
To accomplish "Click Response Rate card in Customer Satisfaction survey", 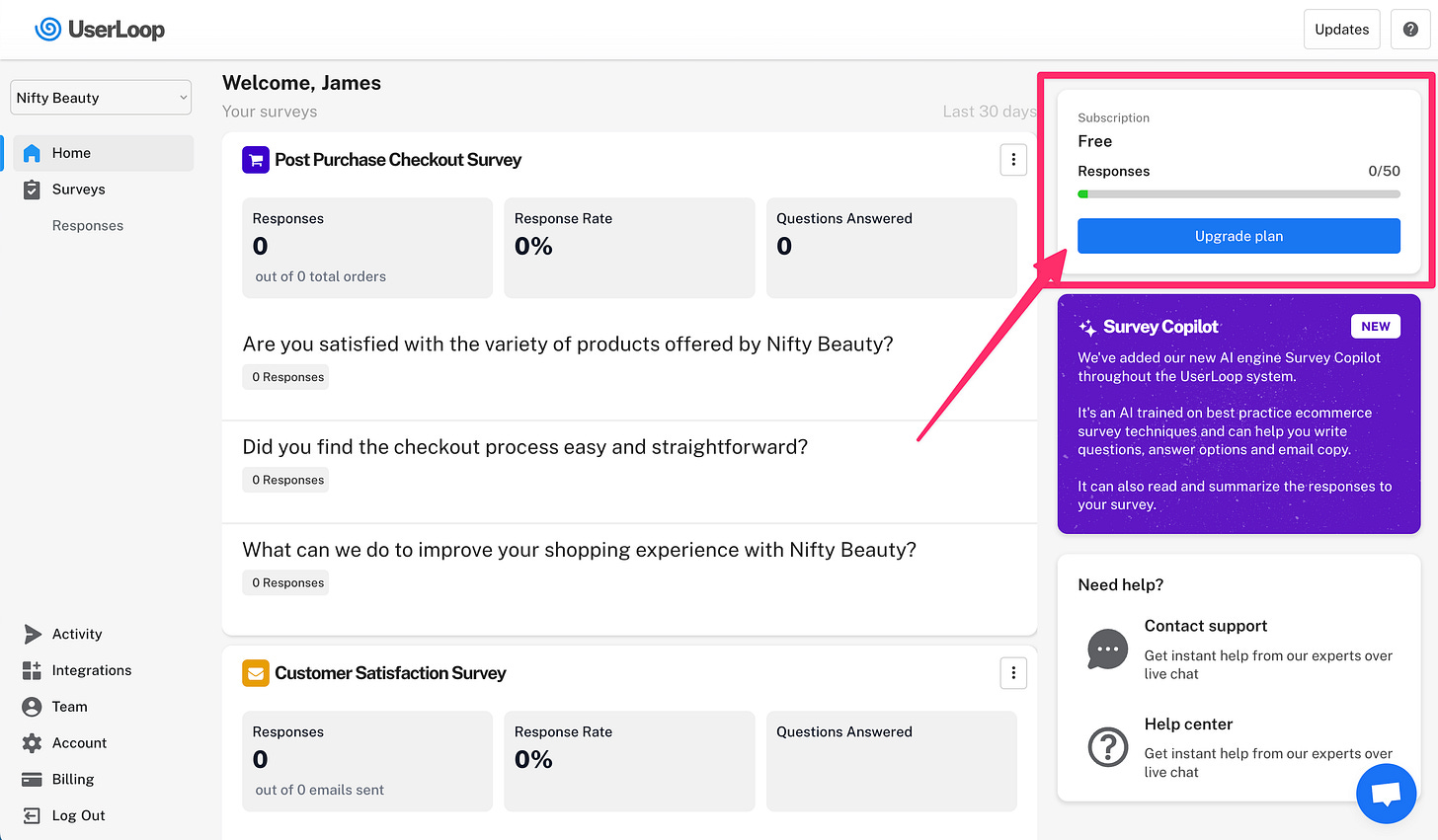I will click(x=629, y=761).
